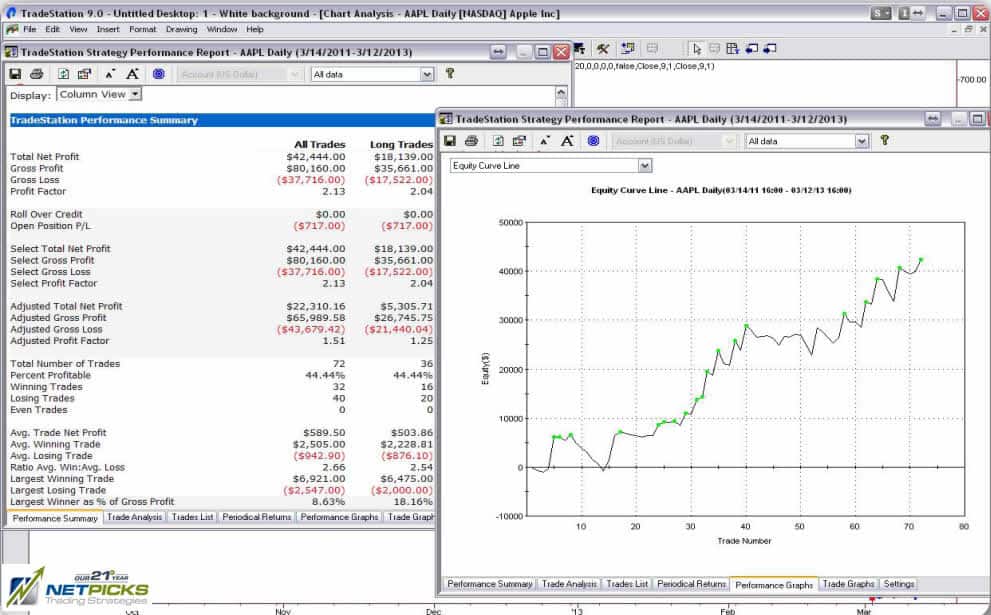Switch to Trade Analysis tab in left report

tap(135, 517)
